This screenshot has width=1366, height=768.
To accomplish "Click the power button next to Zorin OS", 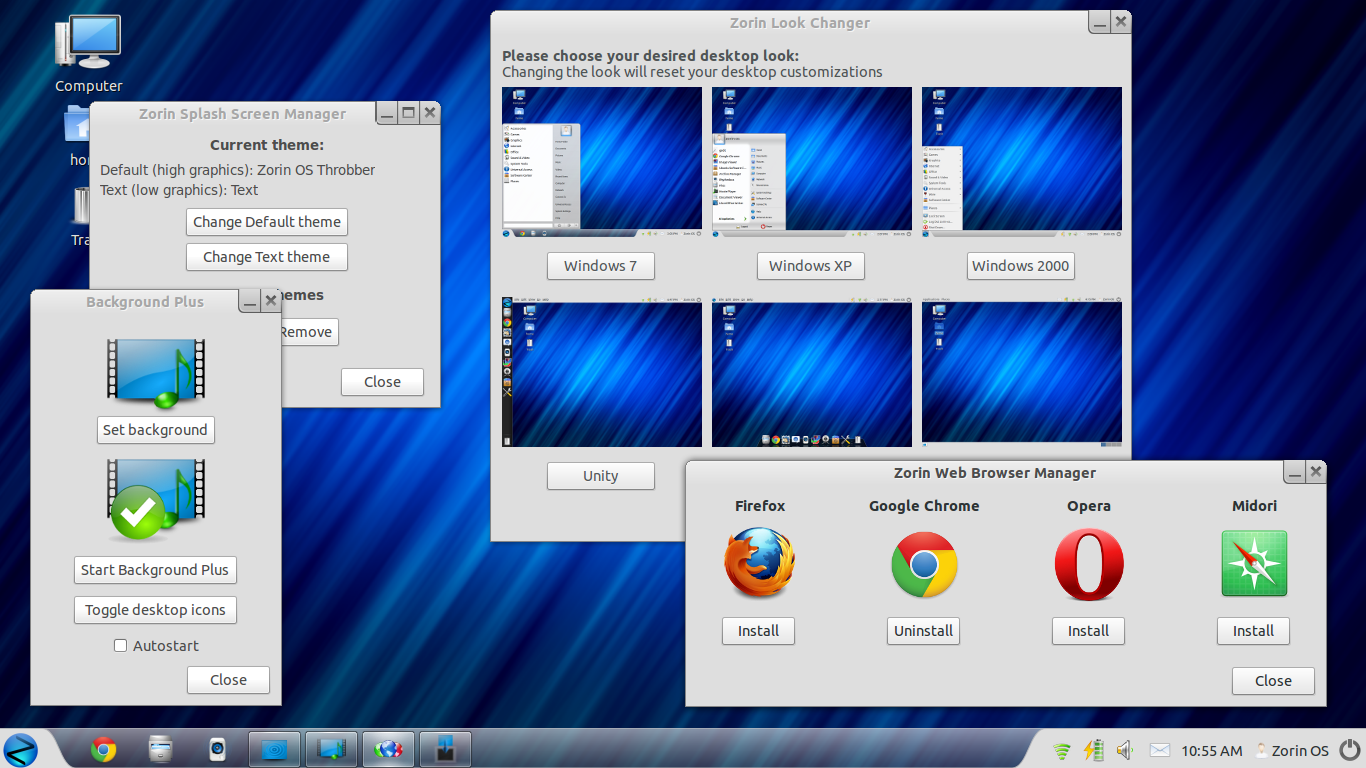I will 1349,750.
